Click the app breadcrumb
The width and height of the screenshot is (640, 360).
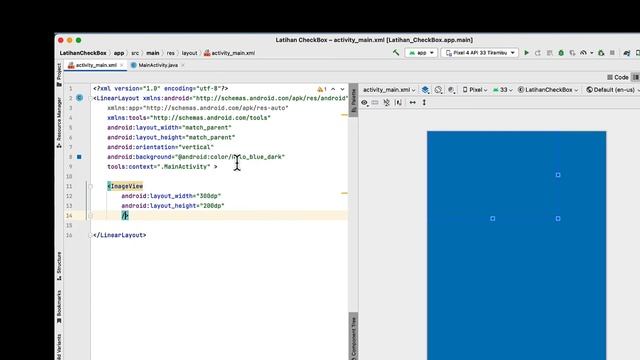click(119, 53)
